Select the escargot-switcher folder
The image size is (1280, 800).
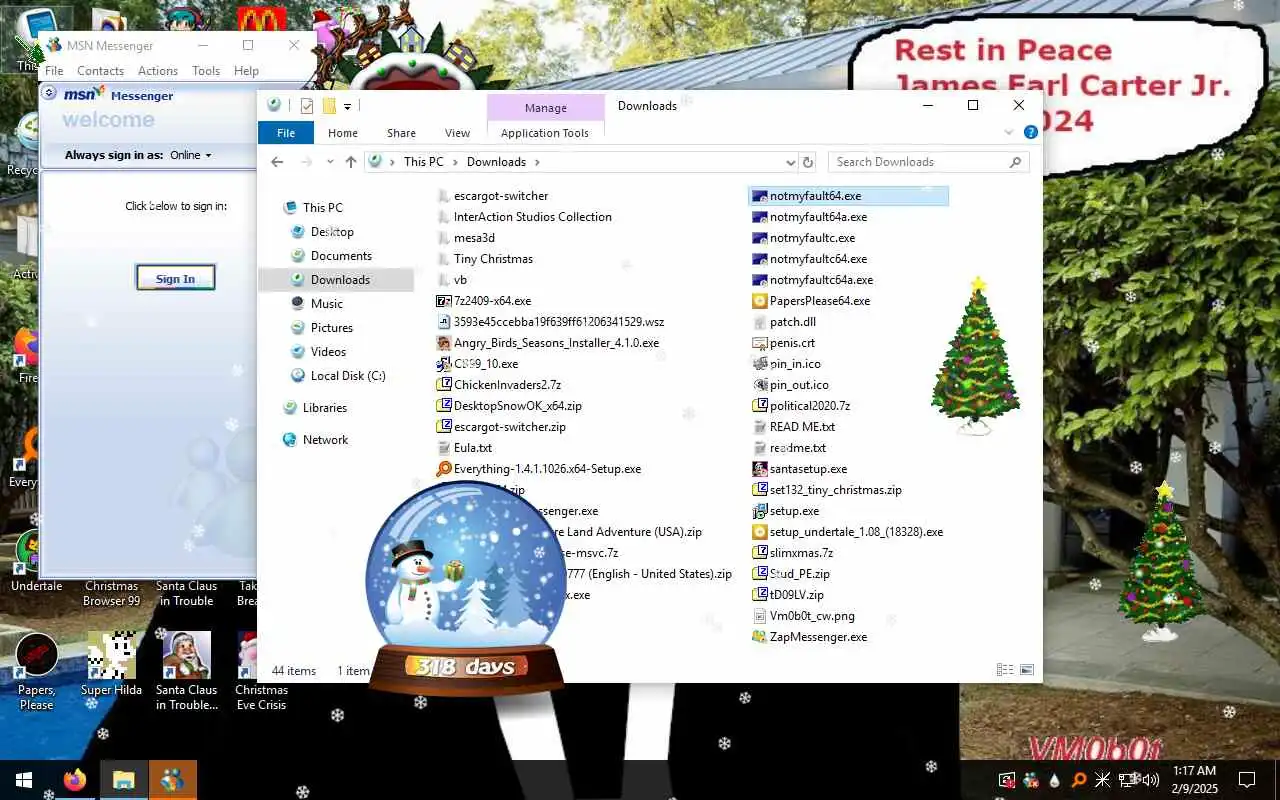501,196
